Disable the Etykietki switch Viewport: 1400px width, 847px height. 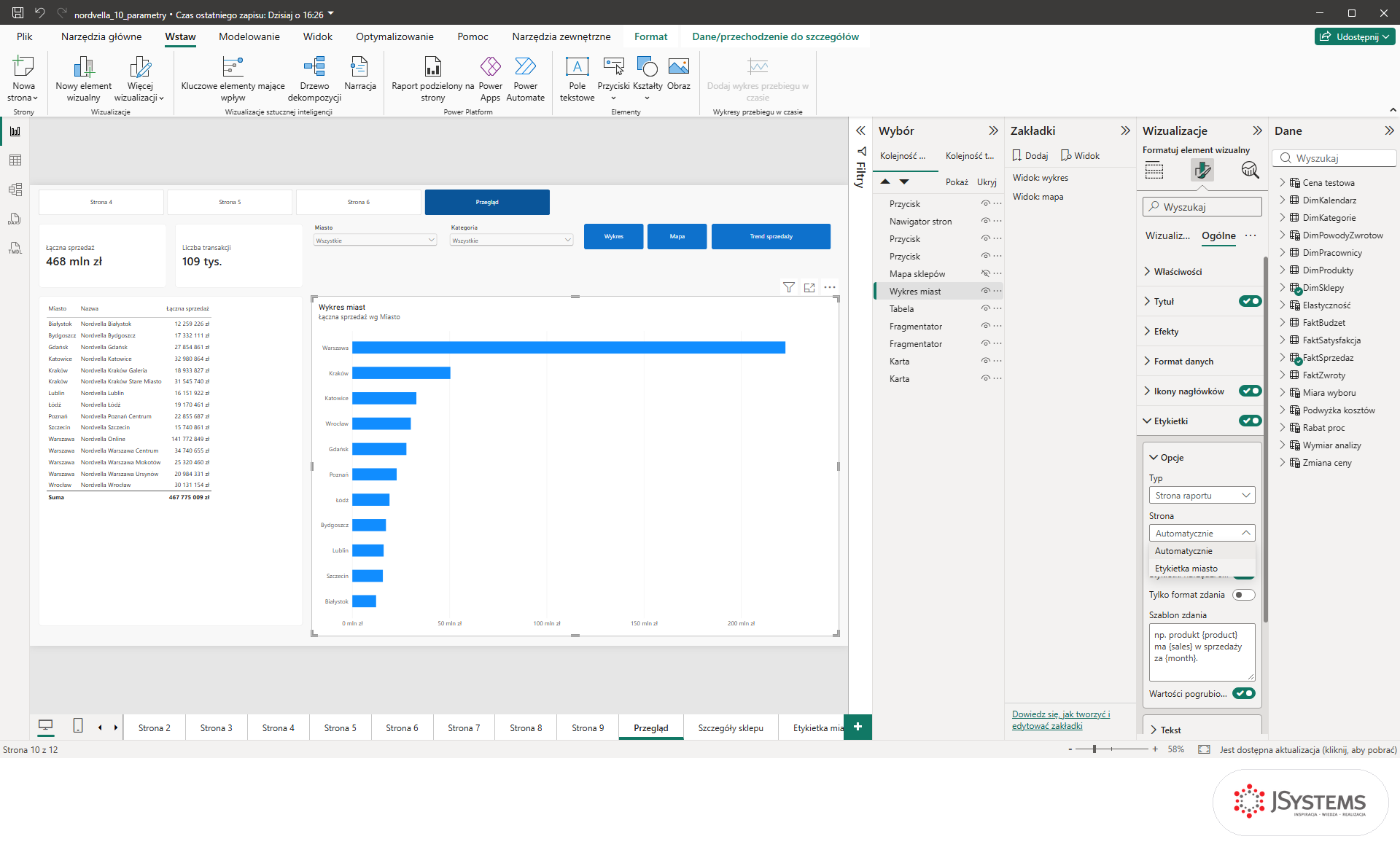point(1250,421)
